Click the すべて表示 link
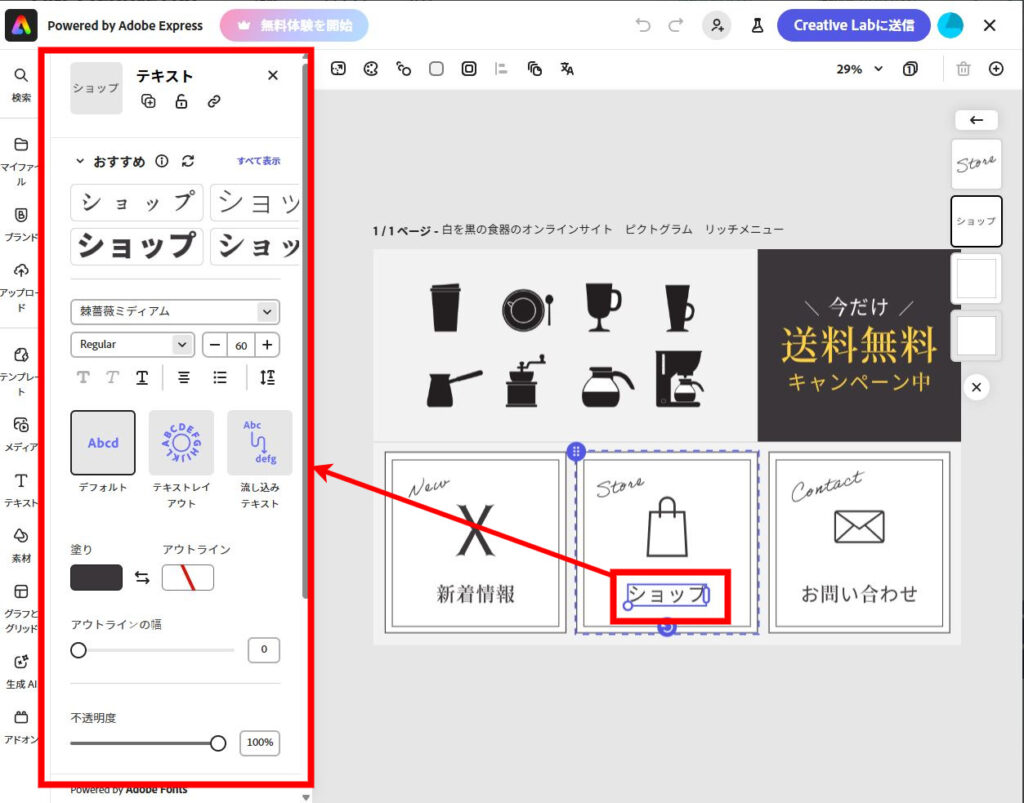 pyautogui.click(x=258, y=161)
